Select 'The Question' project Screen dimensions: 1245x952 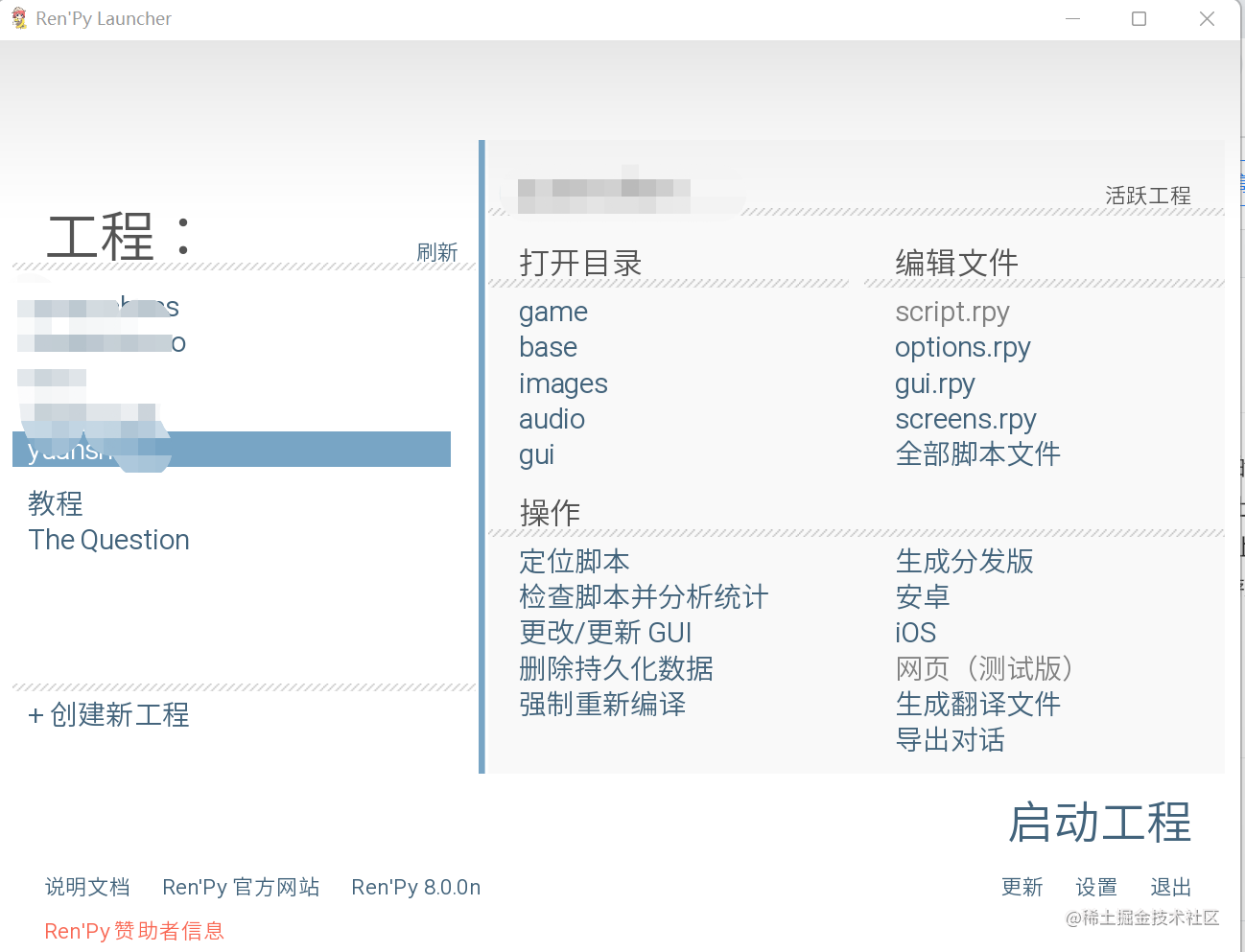(108, 540)
